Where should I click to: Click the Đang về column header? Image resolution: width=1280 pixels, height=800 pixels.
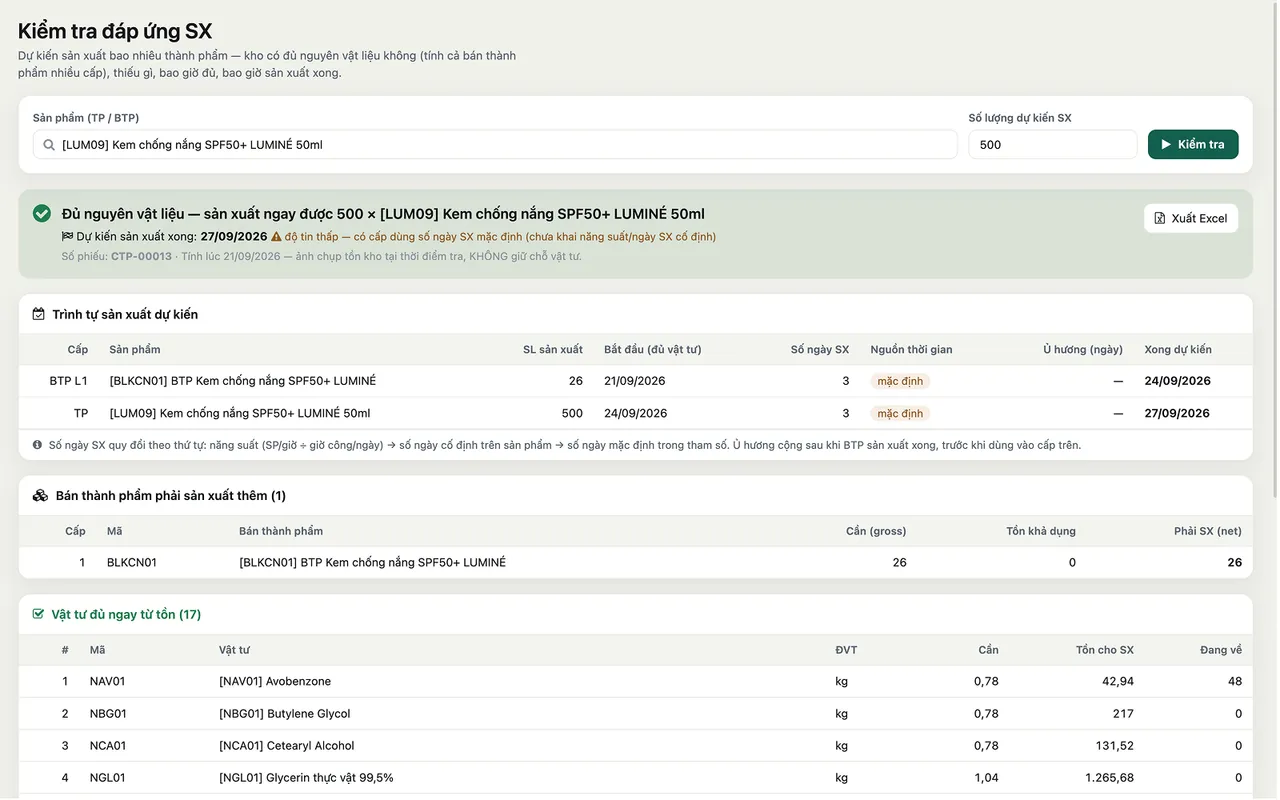point(1221,650)
